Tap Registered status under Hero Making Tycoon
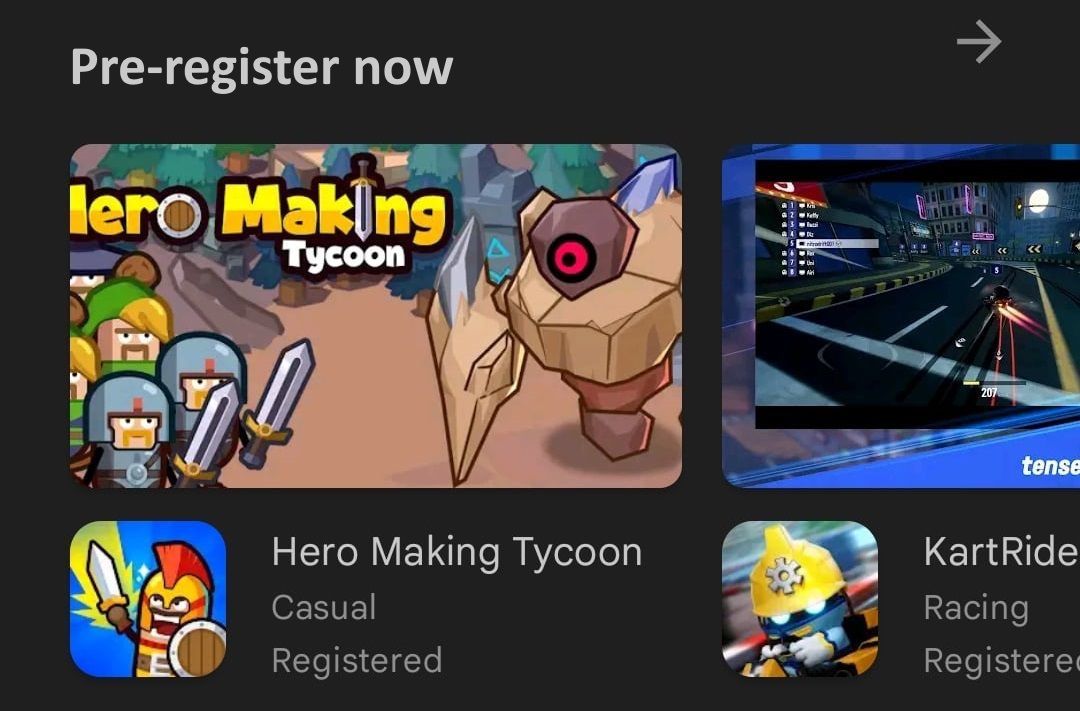This screenshot has height=711, width=1080. point(357,660)
